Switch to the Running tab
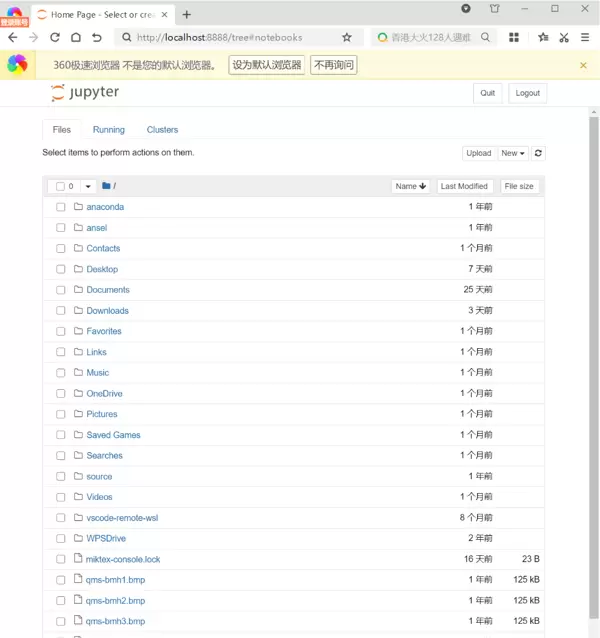 point(109,130)
